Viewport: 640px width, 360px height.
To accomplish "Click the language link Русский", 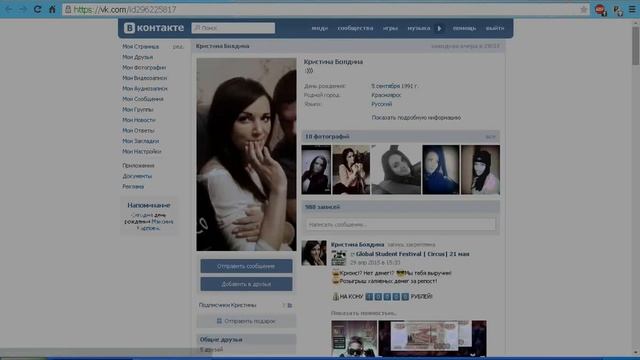I will (x=382, y=104).
